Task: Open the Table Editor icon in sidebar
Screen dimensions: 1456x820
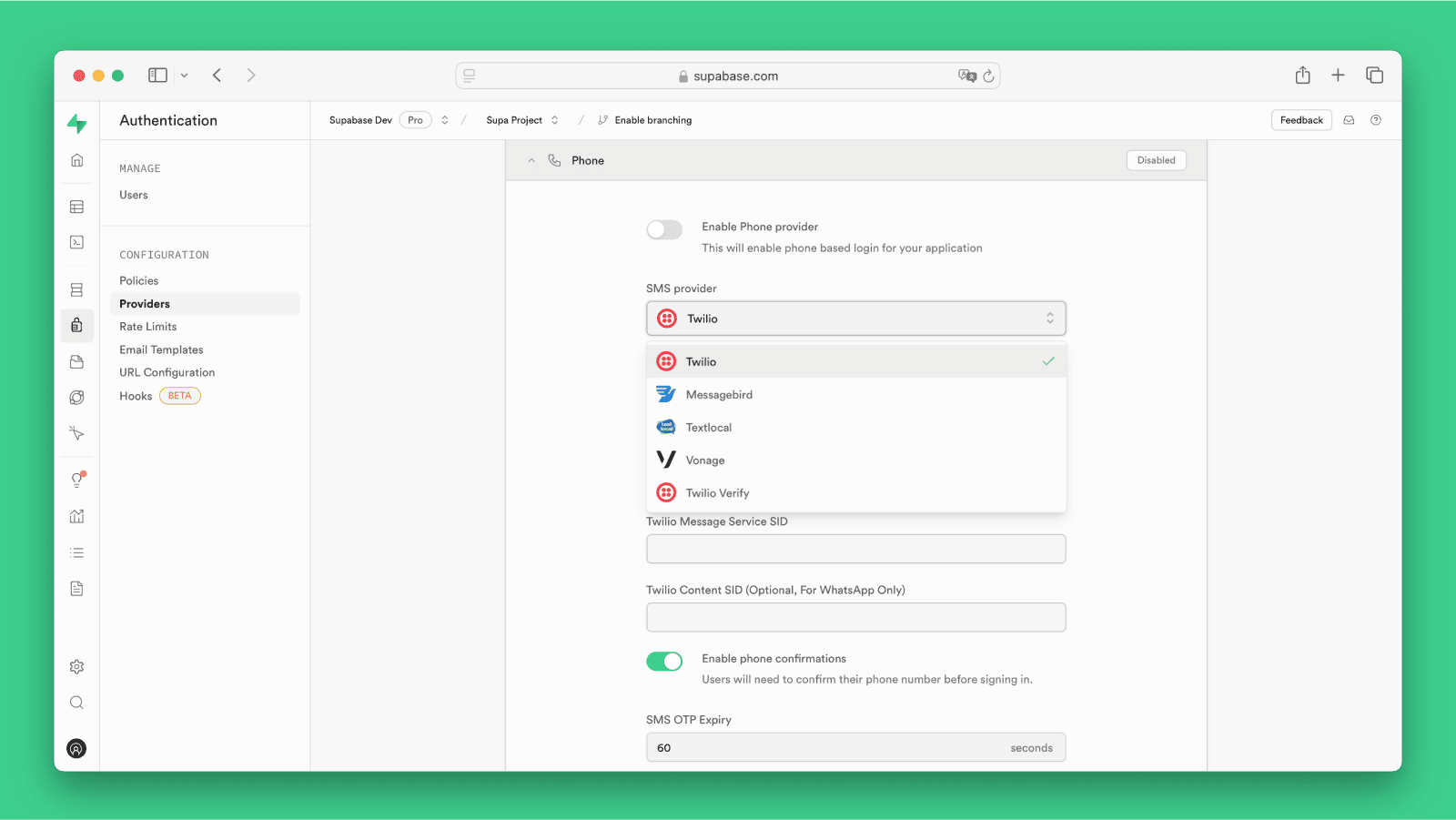Action: 76,207
